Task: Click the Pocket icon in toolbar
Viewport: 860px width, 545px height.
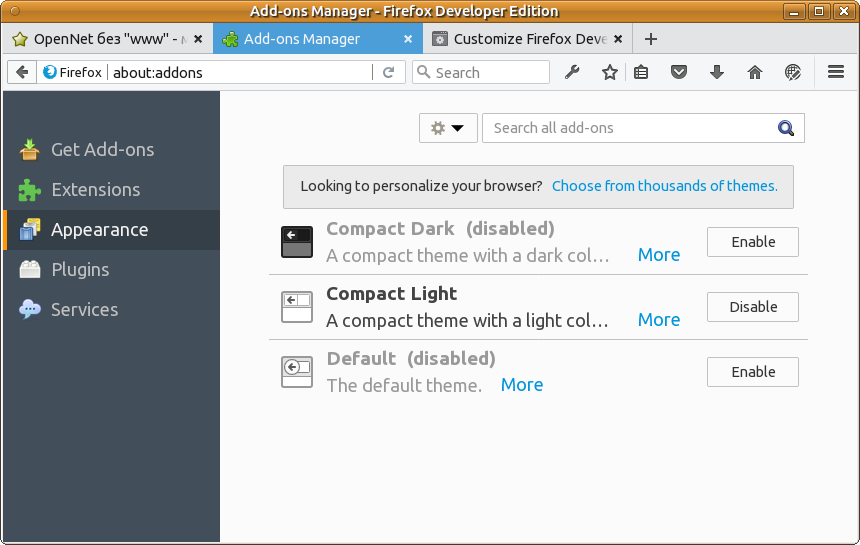Action: pyautogui.click(x=679, y=72)
